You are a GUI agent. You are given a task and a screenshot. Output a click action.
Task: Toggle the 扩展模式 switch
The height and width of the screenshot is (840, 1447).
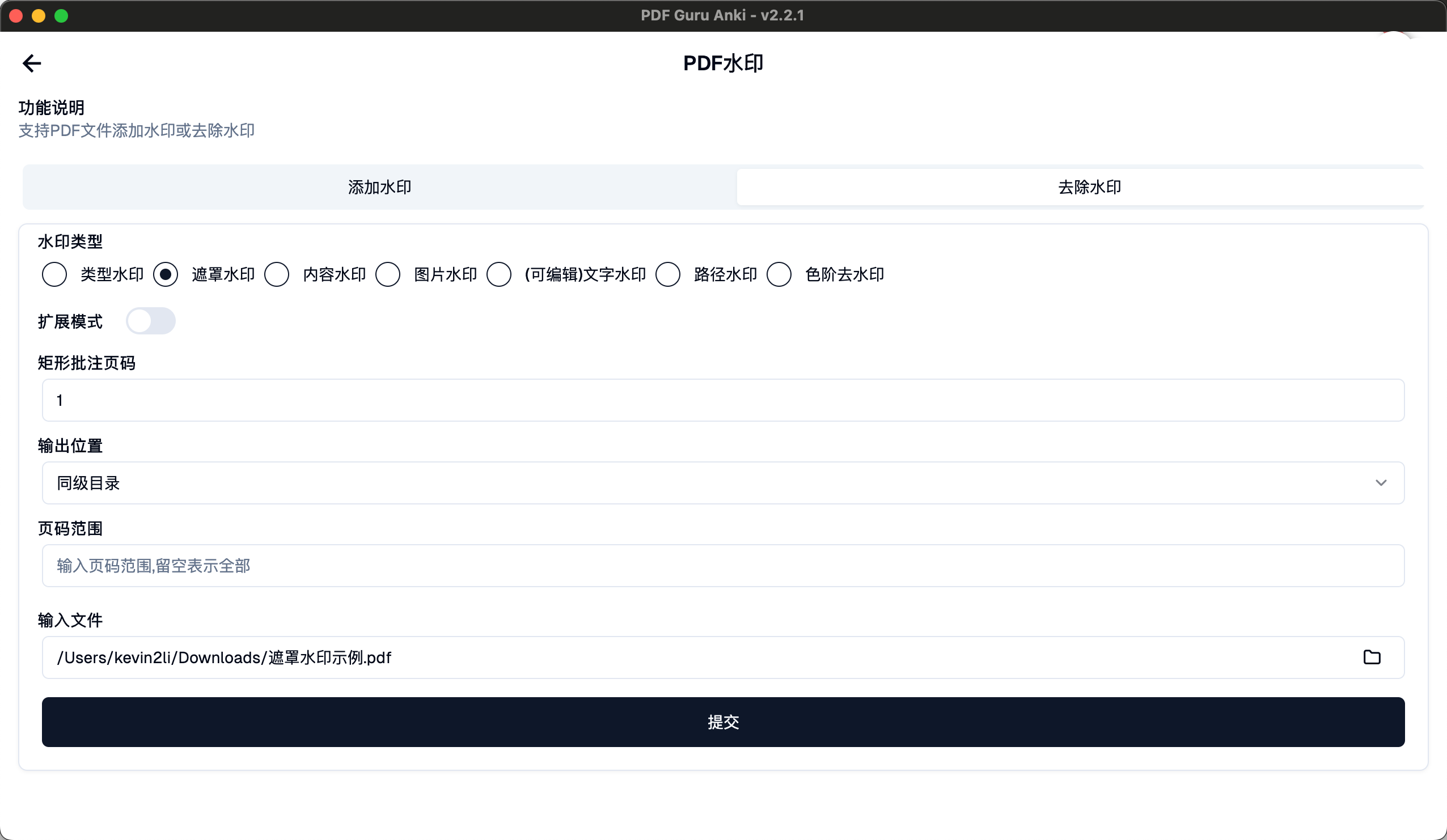click(x=150, y=321)
